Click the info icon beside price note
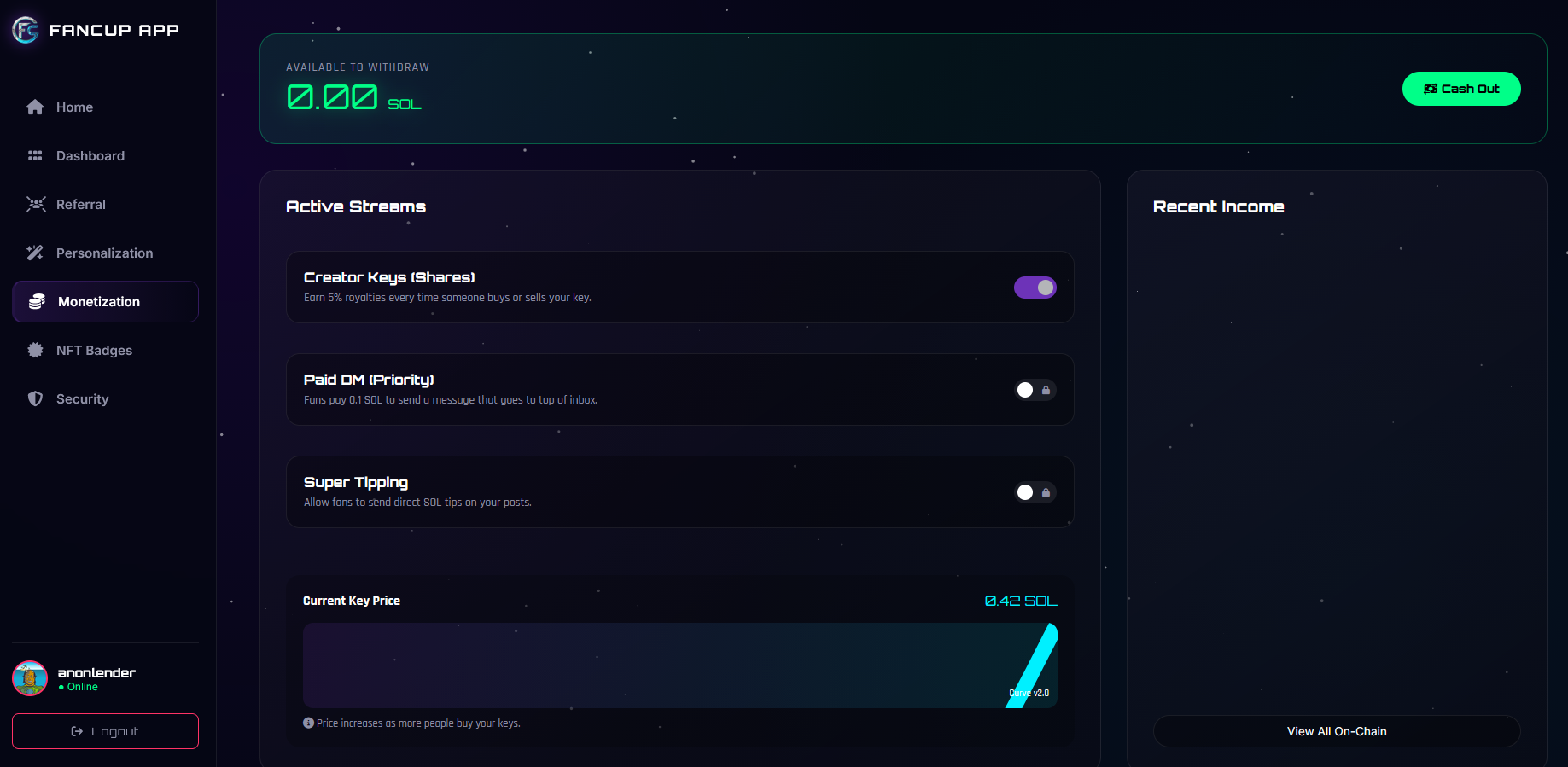Viewport: 1568px width, 767px height. pyautogui.click(x=308, y=723)
